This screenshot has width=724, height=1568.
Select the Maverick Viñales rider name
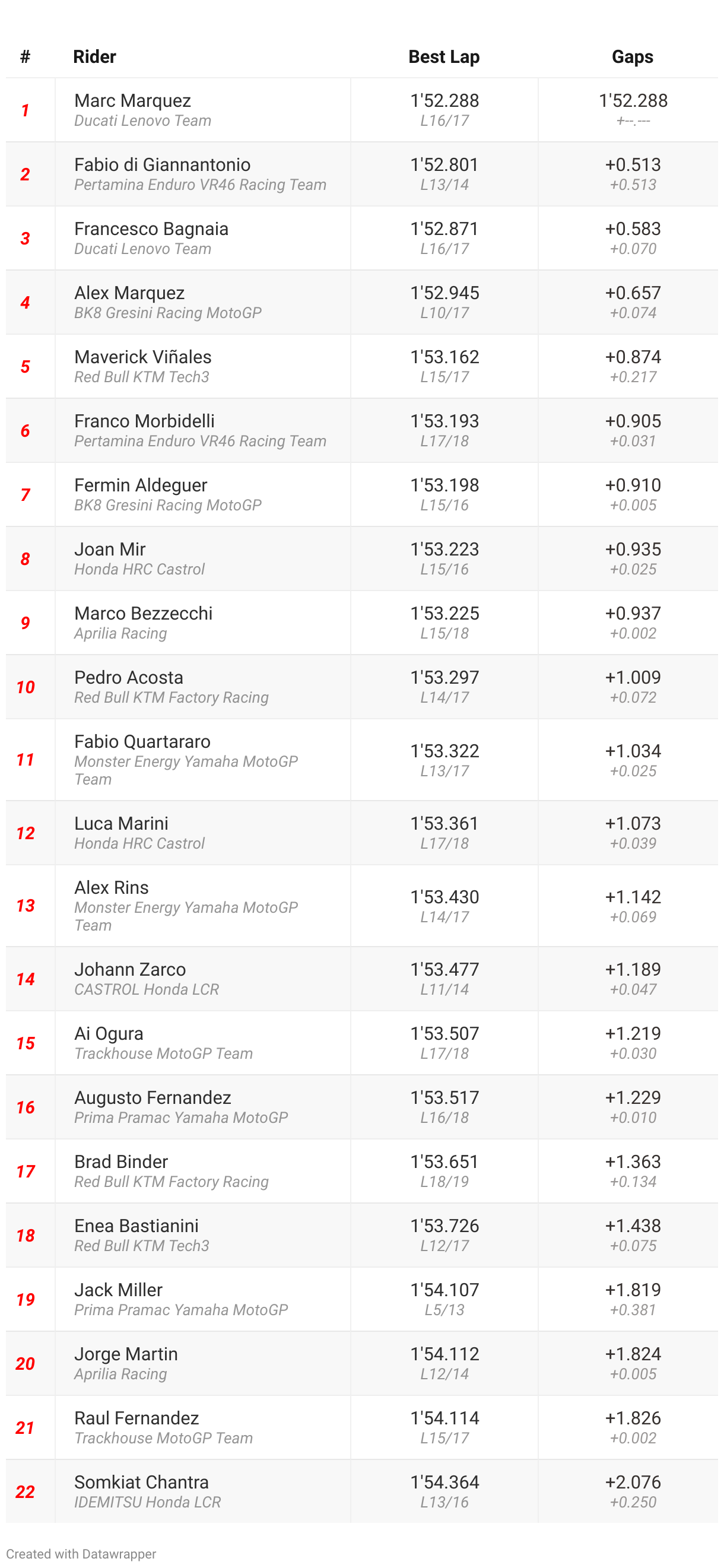click(x=143, y=357)
